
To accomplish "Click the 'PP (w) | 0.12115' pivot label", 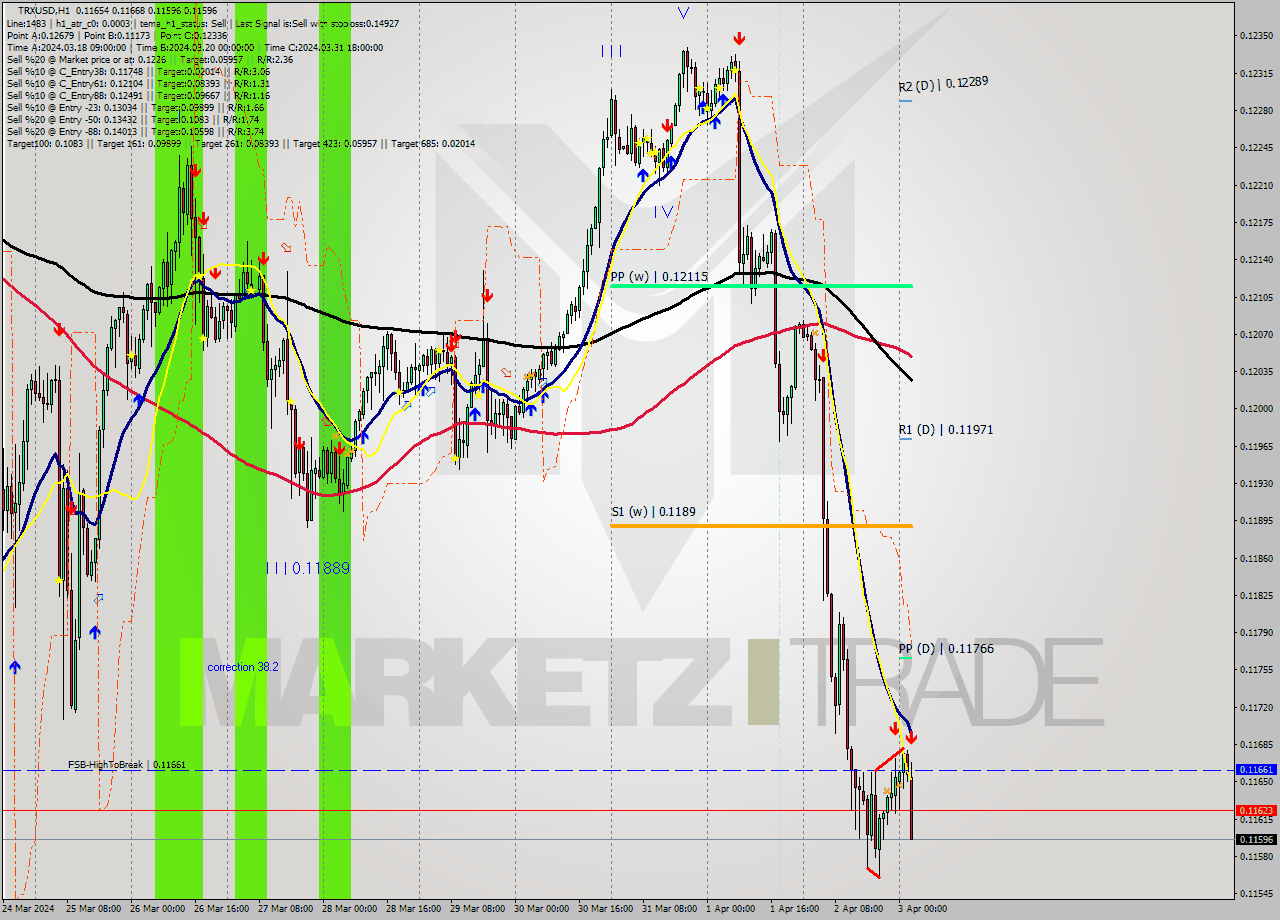I will (659, 276).
